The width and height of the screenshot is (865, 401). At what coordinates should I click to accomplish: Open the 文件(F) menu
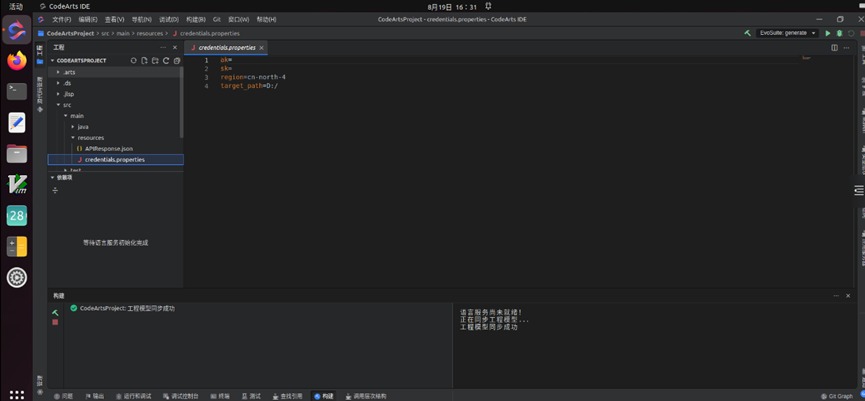pyautogui.click(x=61, y=19)
